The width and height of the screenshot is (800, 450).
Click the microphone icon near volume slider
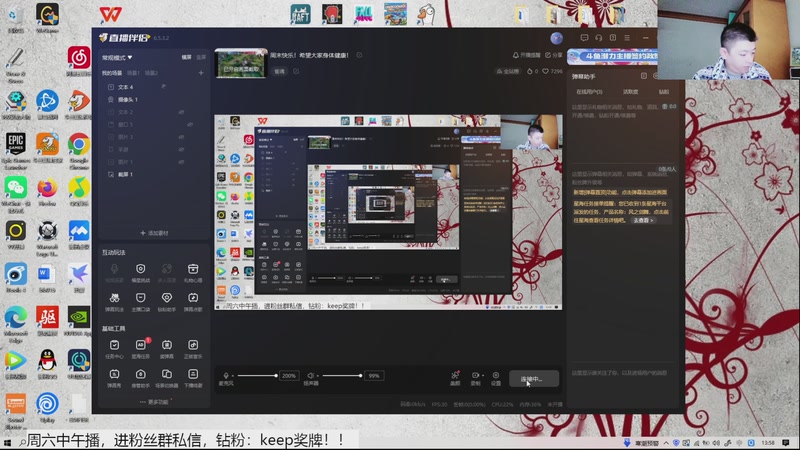[x=226, y=376]
